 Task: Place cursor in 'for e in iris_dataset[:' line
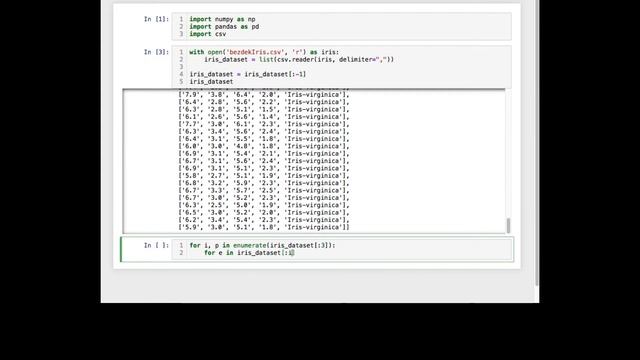249,253
